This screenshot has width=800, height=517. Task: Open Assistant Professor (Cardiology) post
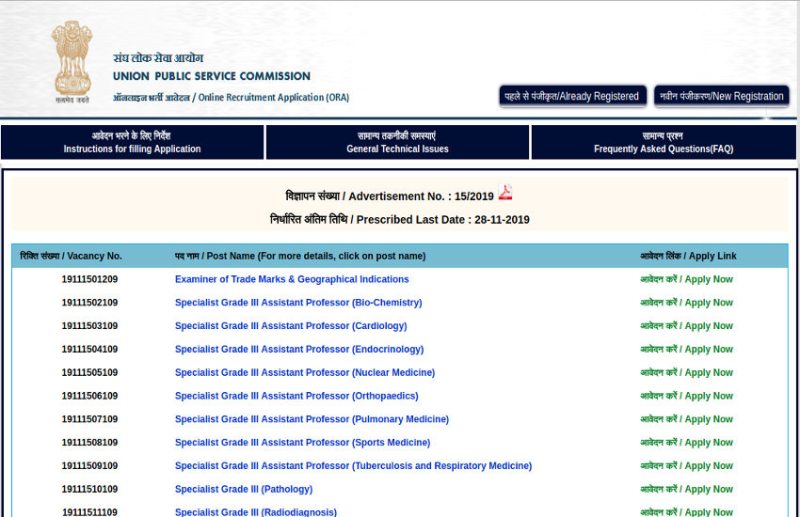coord(291,326)
